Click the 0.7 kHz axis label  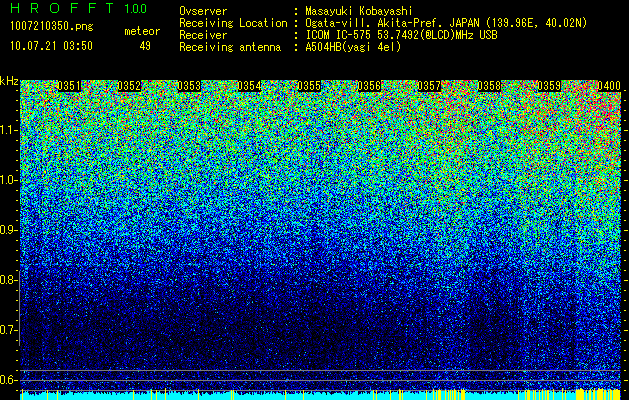point(8,330)
